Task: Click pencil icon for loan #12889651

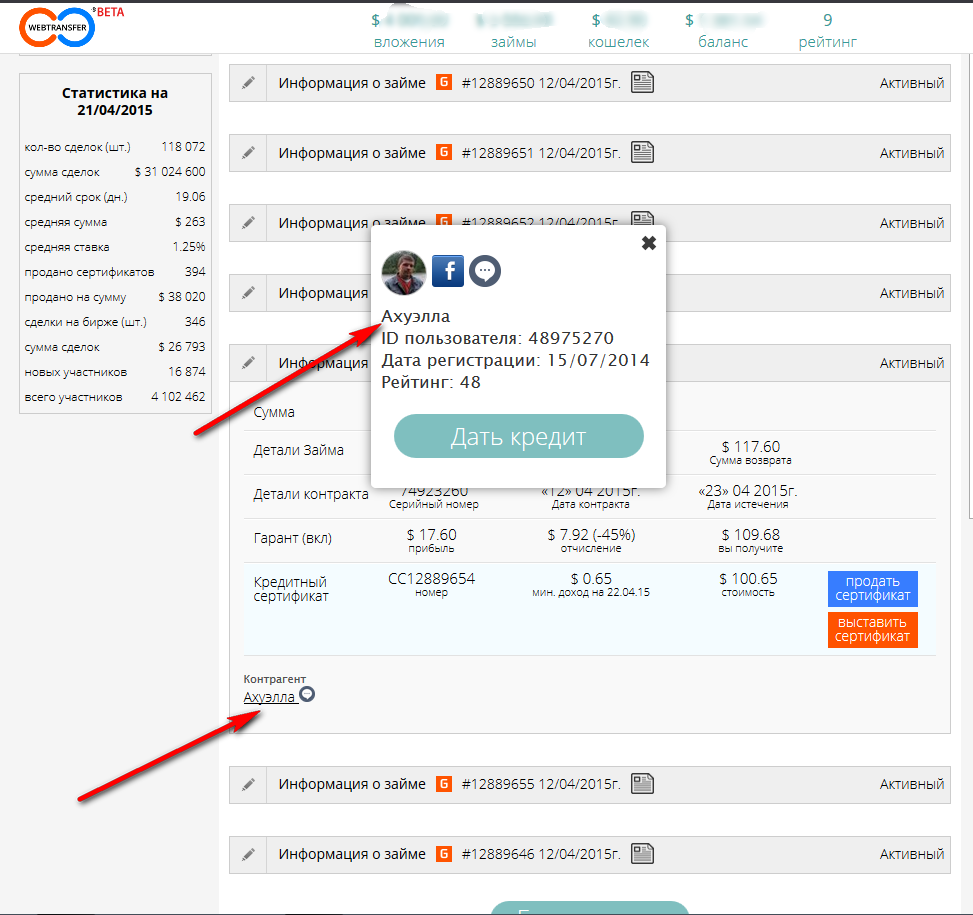Action: 248,153
